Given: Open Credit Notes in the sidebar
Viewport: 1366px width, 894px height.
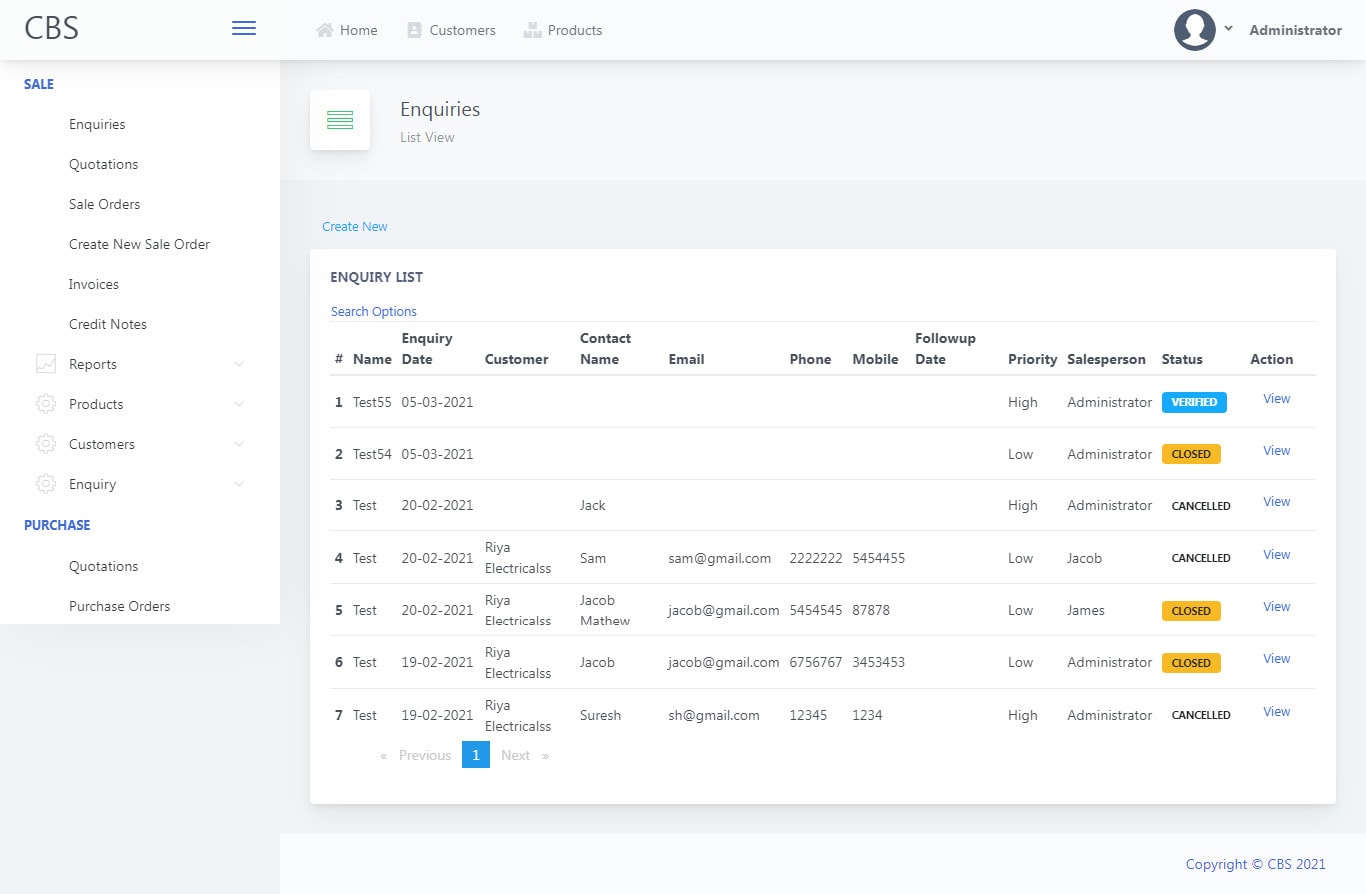Looking at the screenshot, I should pos(108,324).
